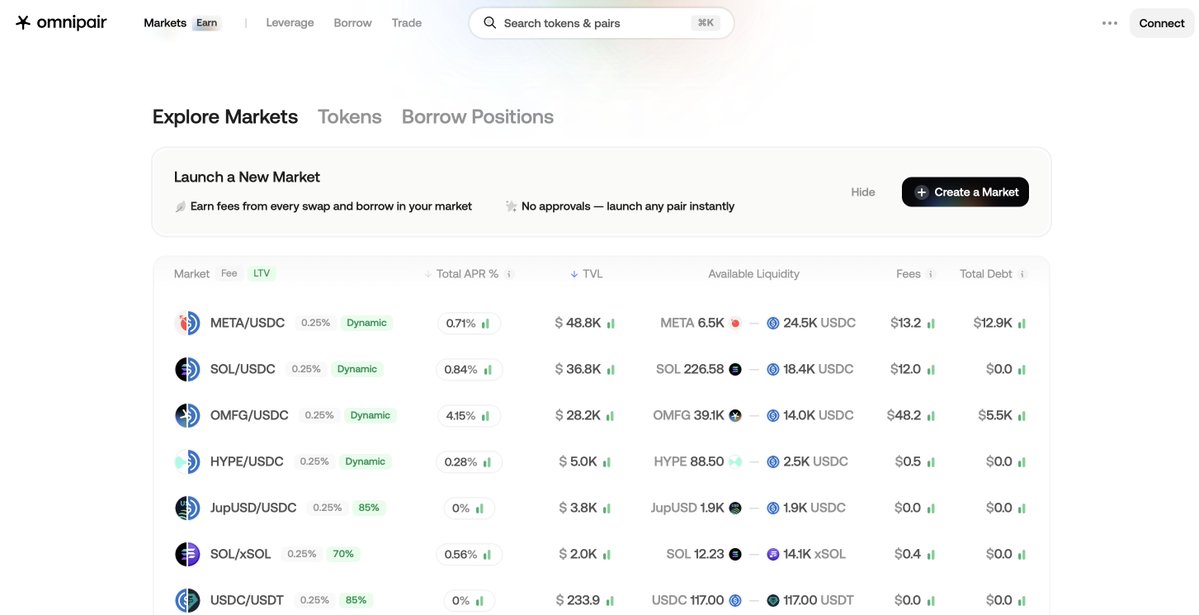Click the chart bars icon beside HYPE/USDC TVL
Viewport: 1199px width, 615px height.
[x=606, y=462]
